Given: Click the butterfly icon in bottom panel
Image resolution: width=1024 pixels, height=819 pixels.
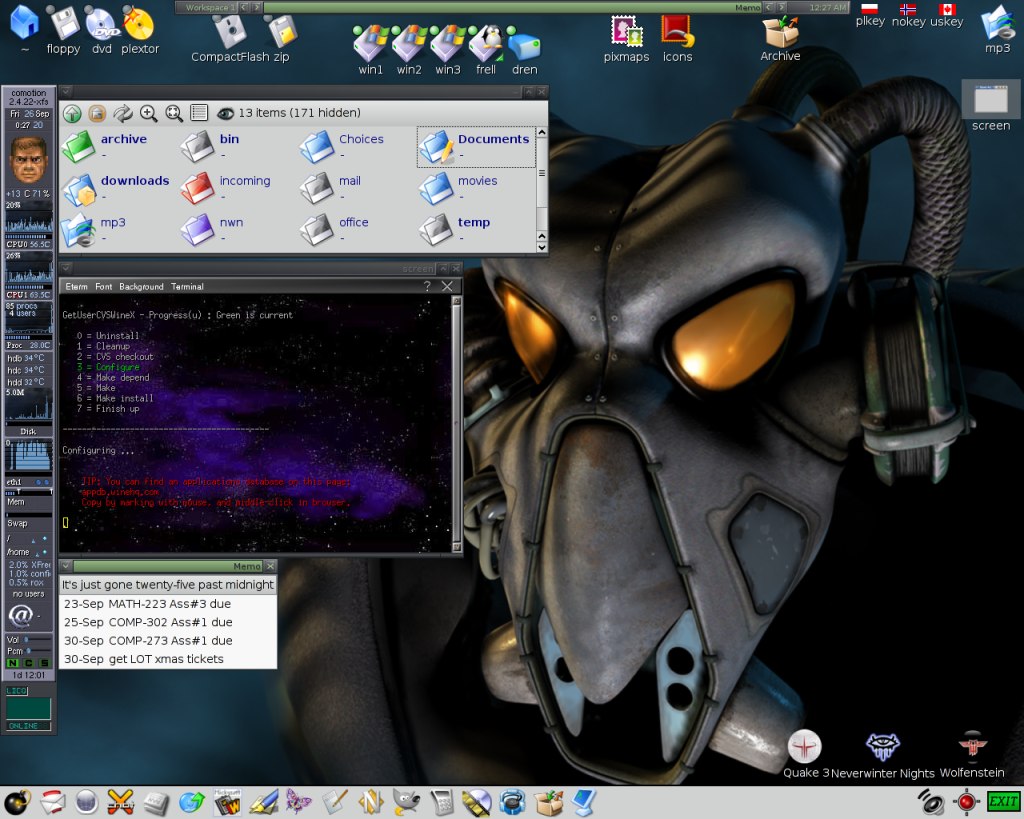Looking at the screenshot, I should pos(298,801).
